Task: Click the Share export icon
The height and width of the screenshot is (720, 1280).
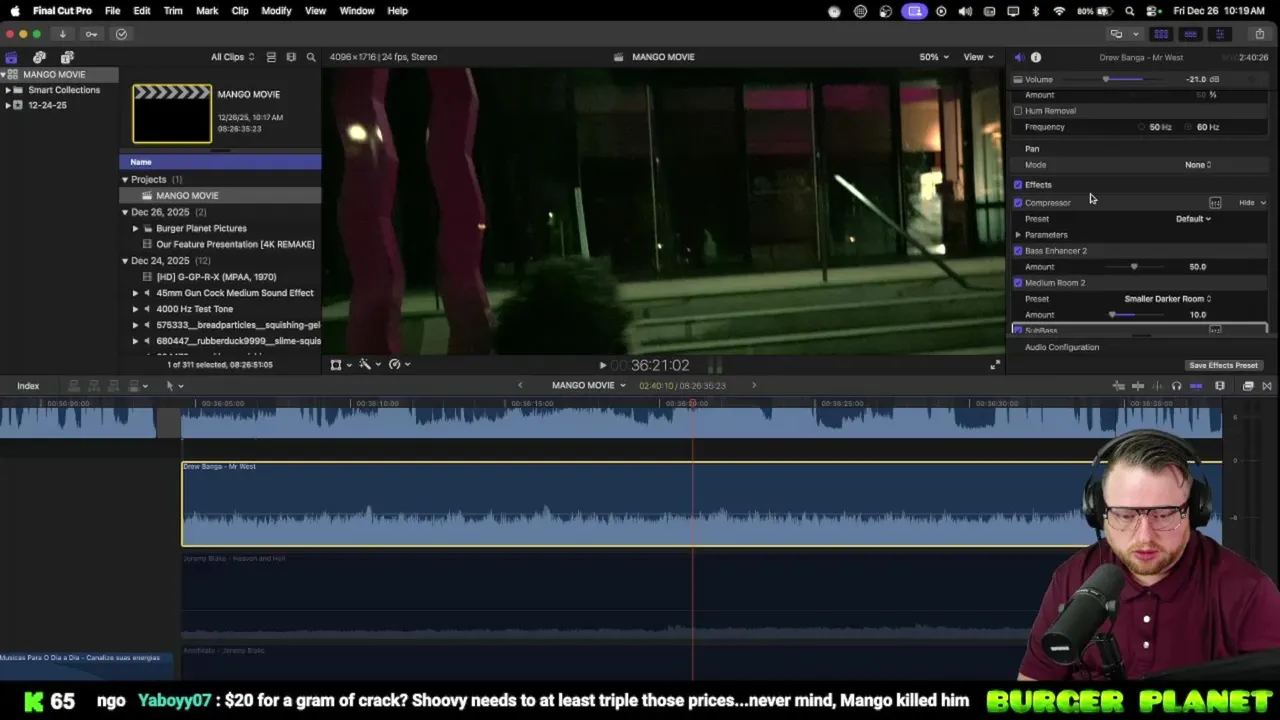Action: 1259,34
